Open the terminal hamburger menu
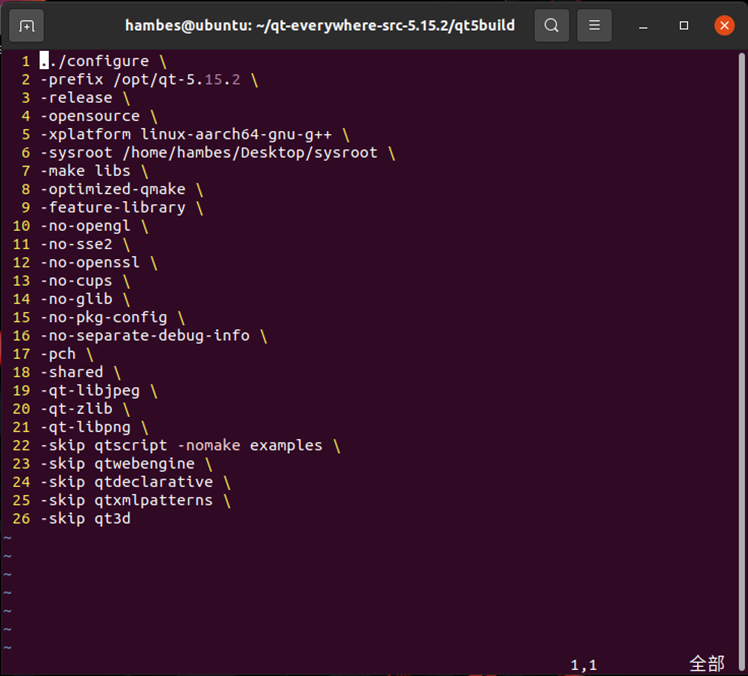Viewport: 748px width, 676px height. coord(595,25)
